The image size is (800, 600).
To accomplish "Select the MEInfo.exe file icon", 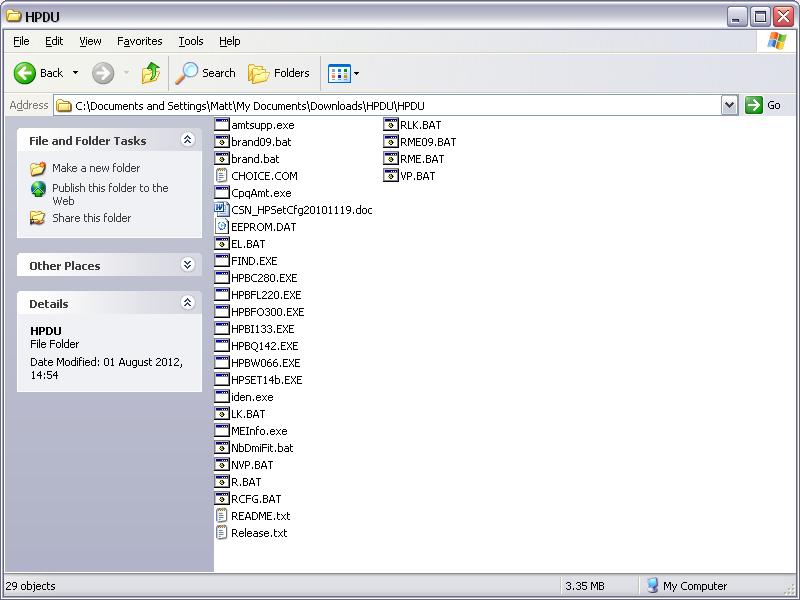I will click(222, 431).
